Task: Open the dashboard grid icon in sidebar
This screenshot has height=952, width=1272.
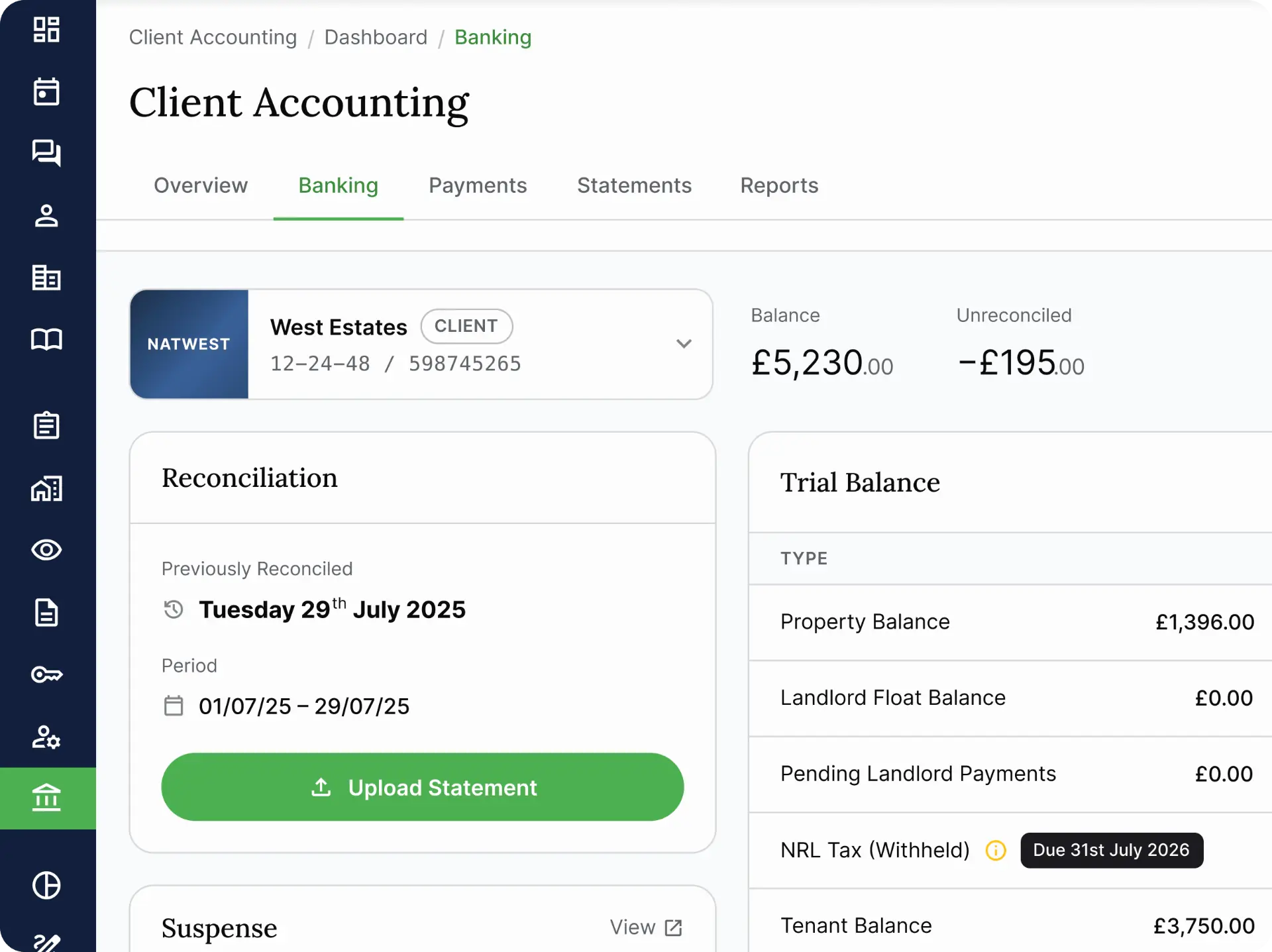Action: click(46, 30)
